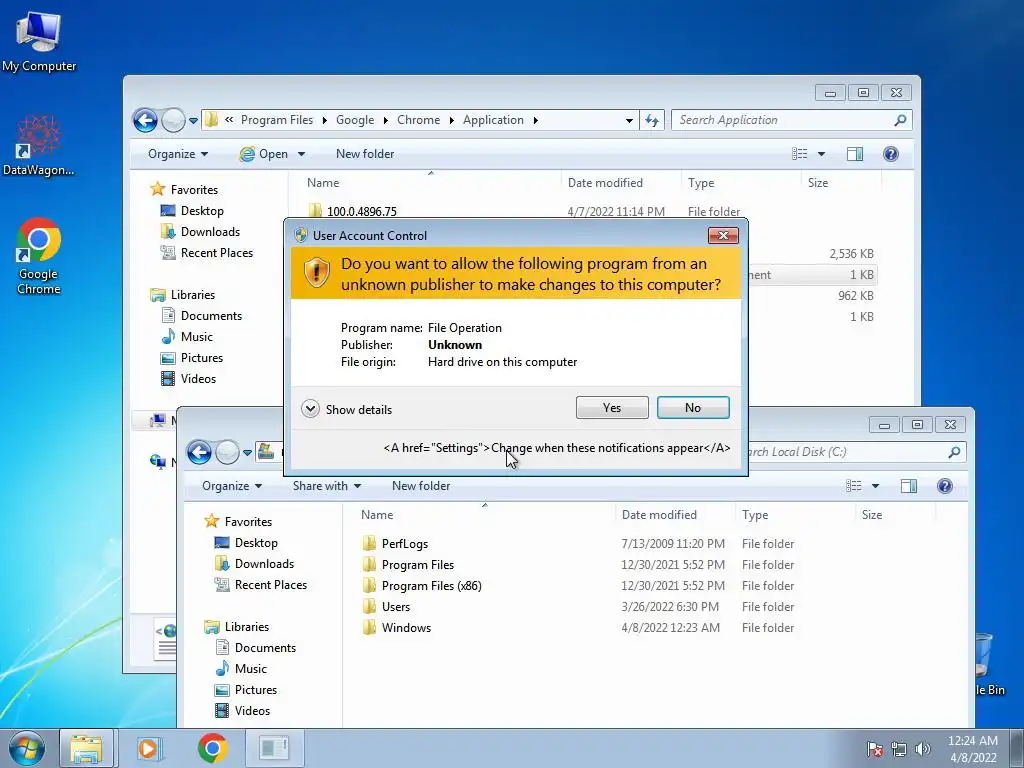Close the User Account Control dialog
Viewport: 1024px width, 768px height.
723,235
